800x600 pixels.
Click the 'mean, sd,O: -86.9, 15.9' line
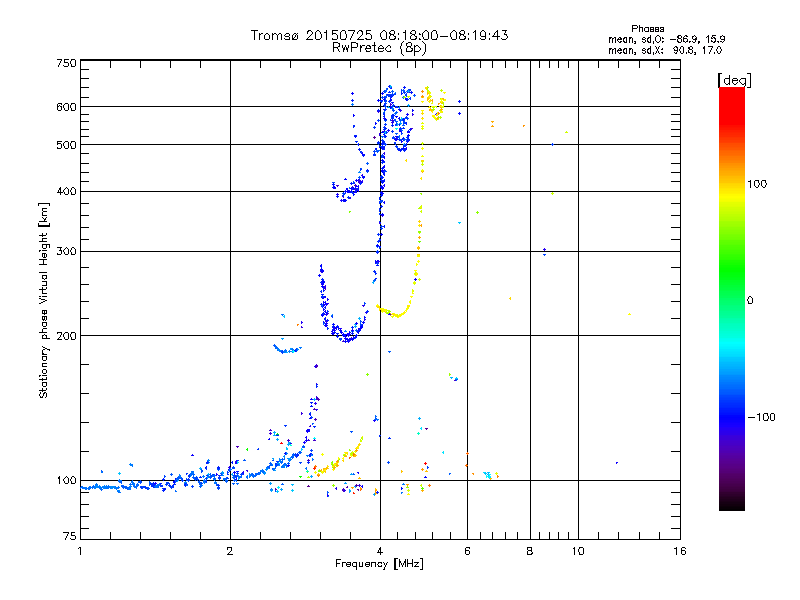[x=666, y=39]
